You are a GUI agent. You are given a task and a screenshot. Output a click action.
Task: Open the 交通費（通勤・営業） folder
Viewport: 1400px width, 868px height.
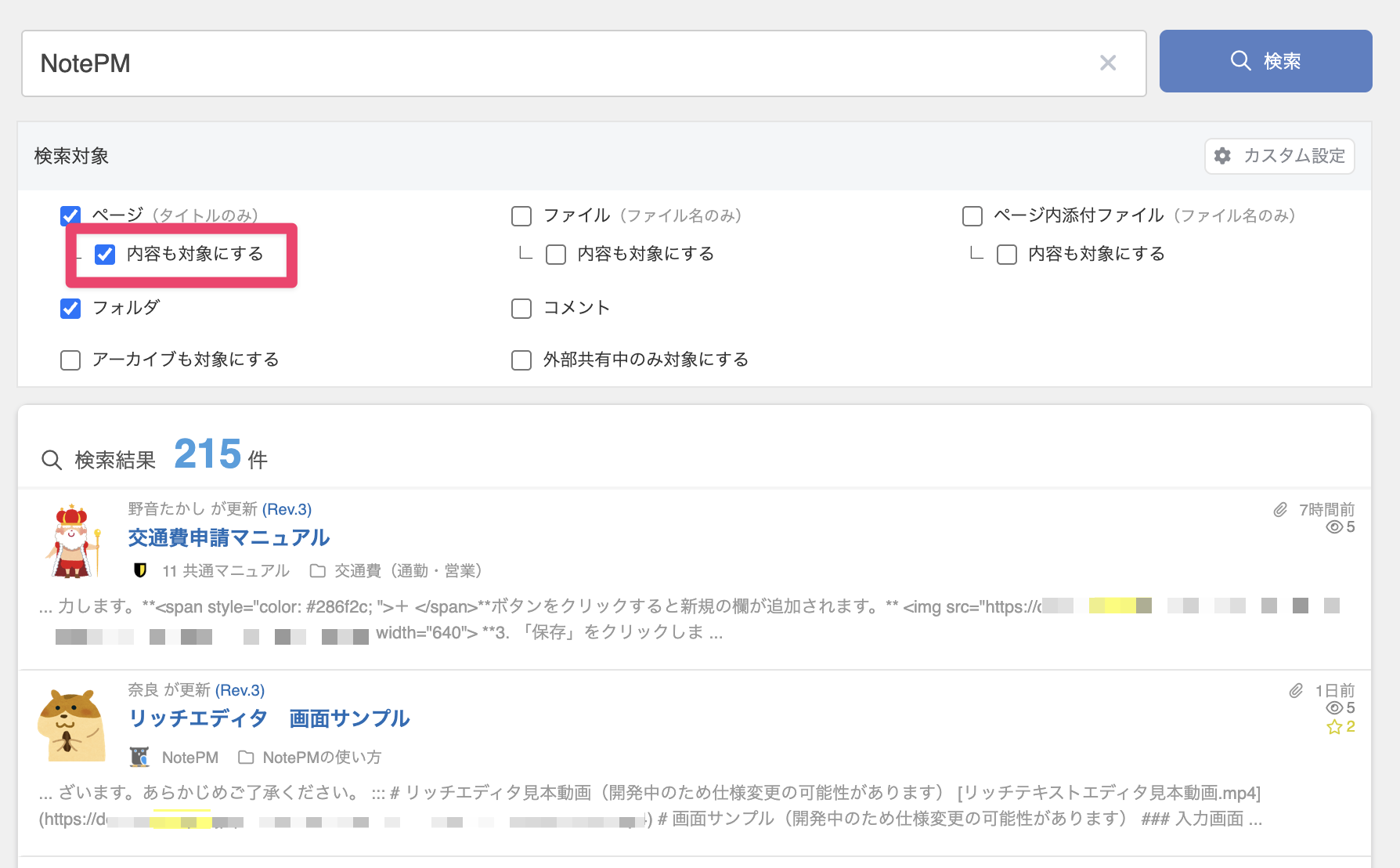coord(408,570)
